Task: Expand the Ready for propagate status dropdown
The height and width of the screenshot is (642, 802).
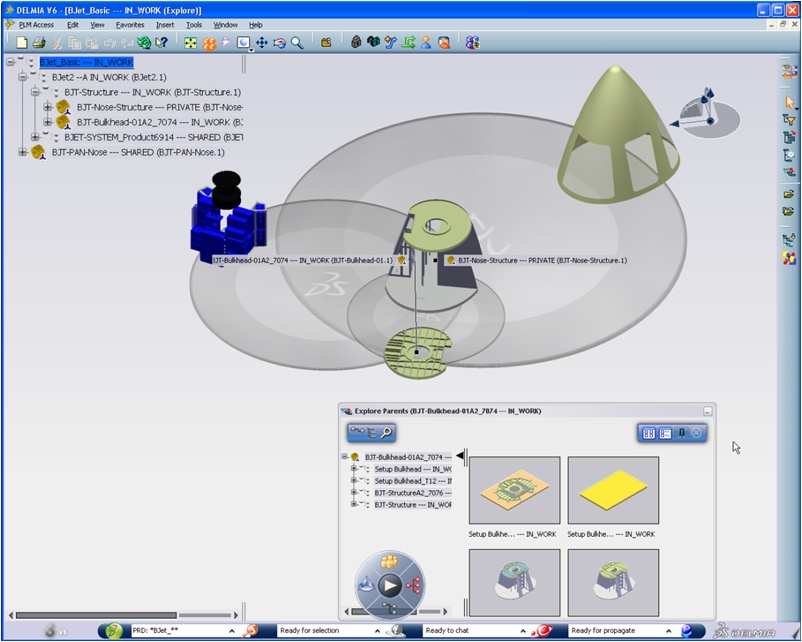Action: point(669,631)
